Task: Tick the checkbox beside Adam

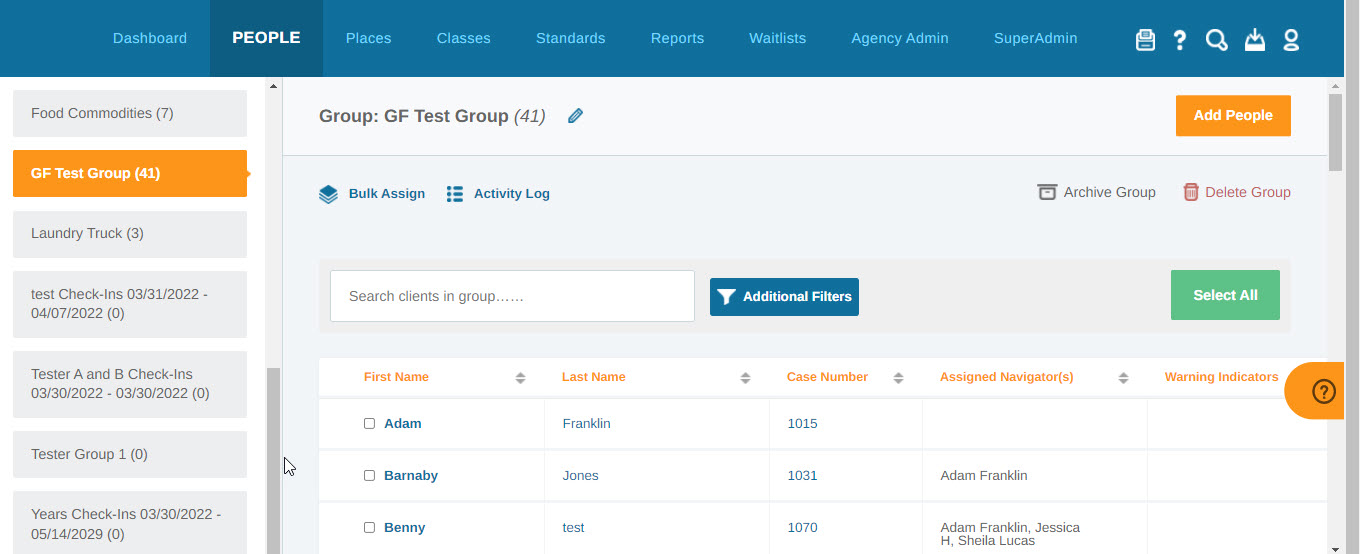Action: tap(369, 424)
